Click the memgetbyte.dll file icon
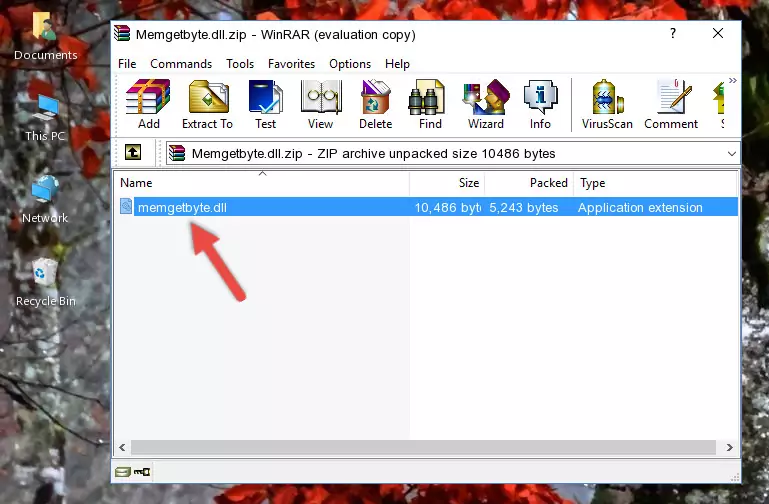 126,206
